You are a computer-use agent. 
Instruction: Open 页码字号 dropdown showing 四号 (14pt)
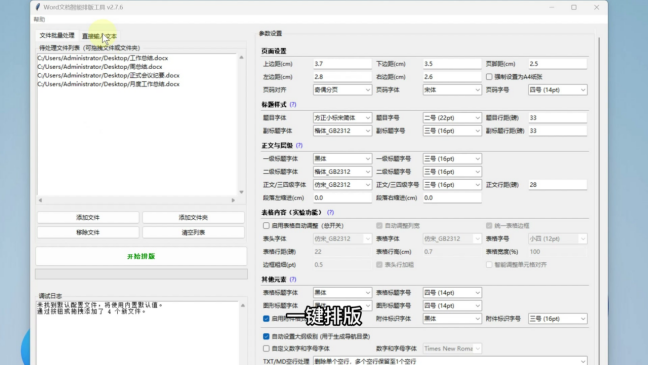pyautogui.click(x=557, y=90)
